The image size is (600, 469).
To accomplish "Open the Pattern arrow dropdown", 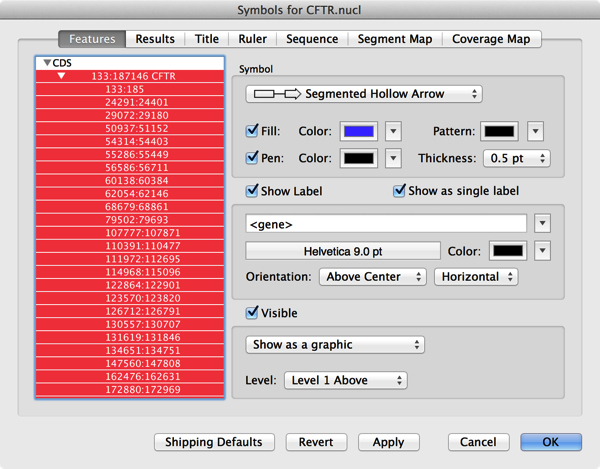I will tap(536, 132).
